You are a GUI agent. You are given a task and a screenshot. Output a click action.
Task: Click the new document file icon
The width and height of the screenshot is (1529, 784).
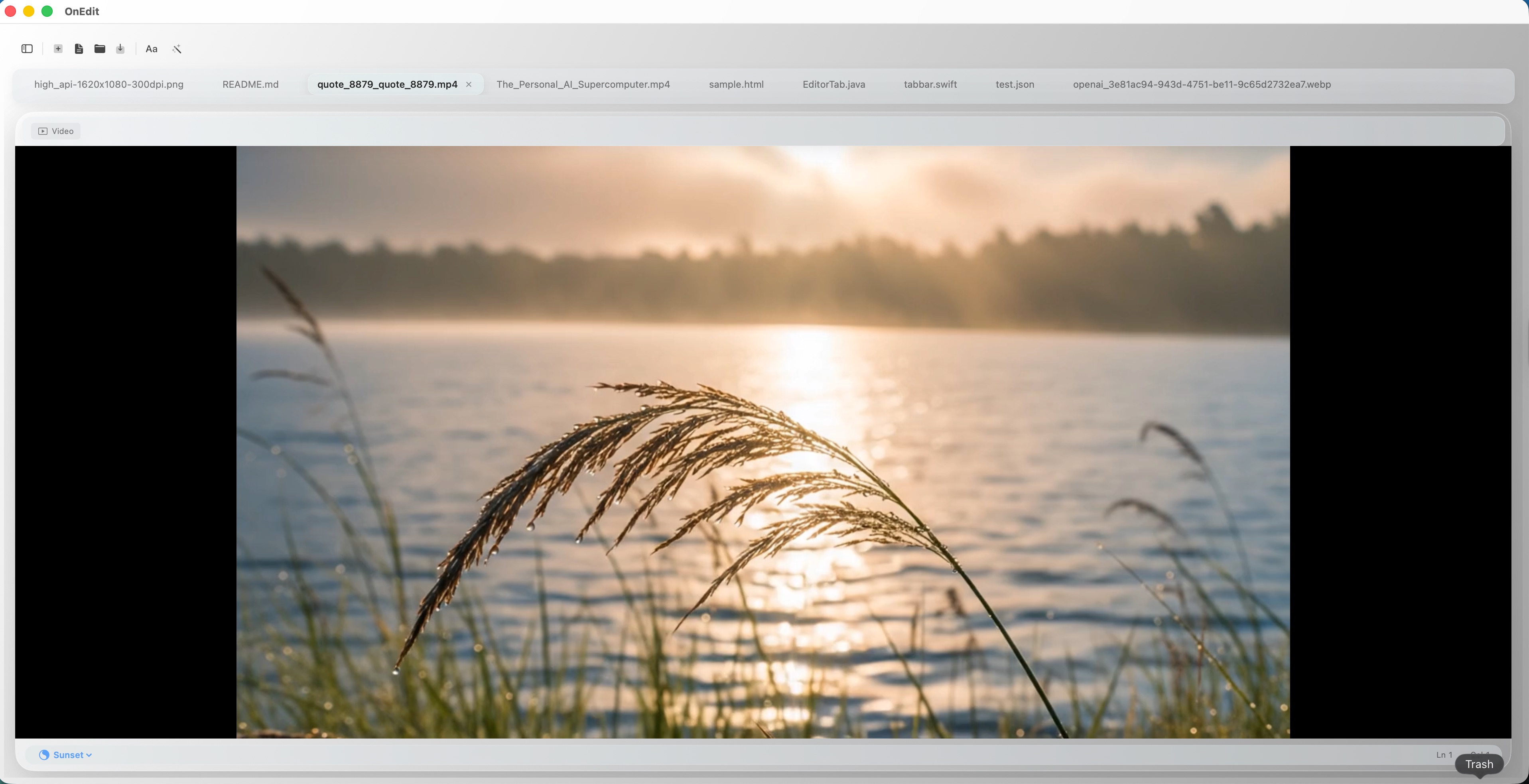coord(79,49)
